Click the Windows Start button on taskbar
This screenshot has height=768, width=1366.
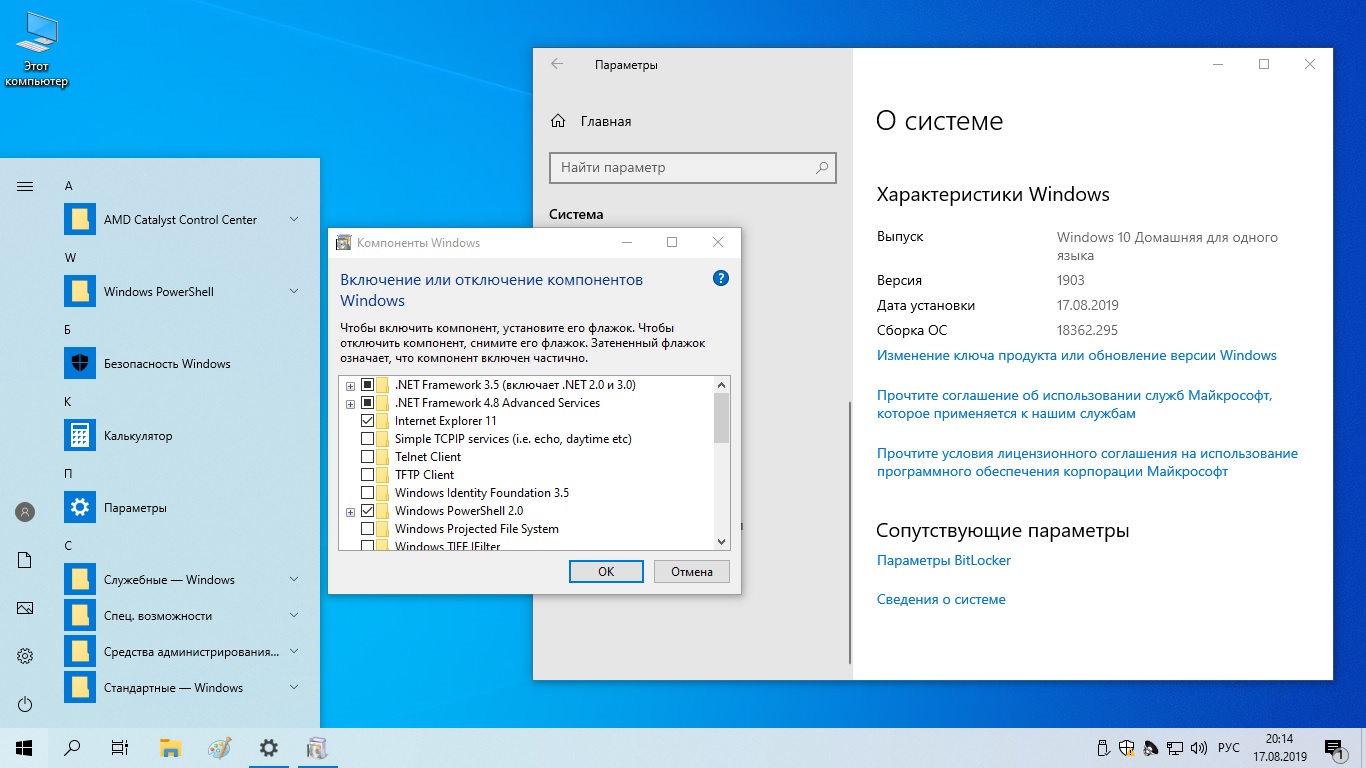24,747
